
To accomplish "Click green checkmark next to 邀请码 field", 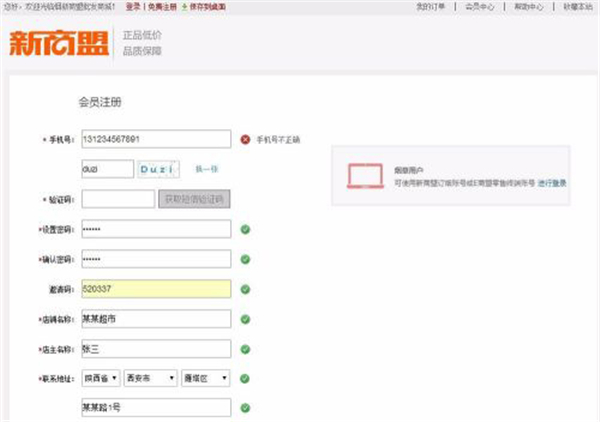I will pyautogui.click(x=245, y=289).
